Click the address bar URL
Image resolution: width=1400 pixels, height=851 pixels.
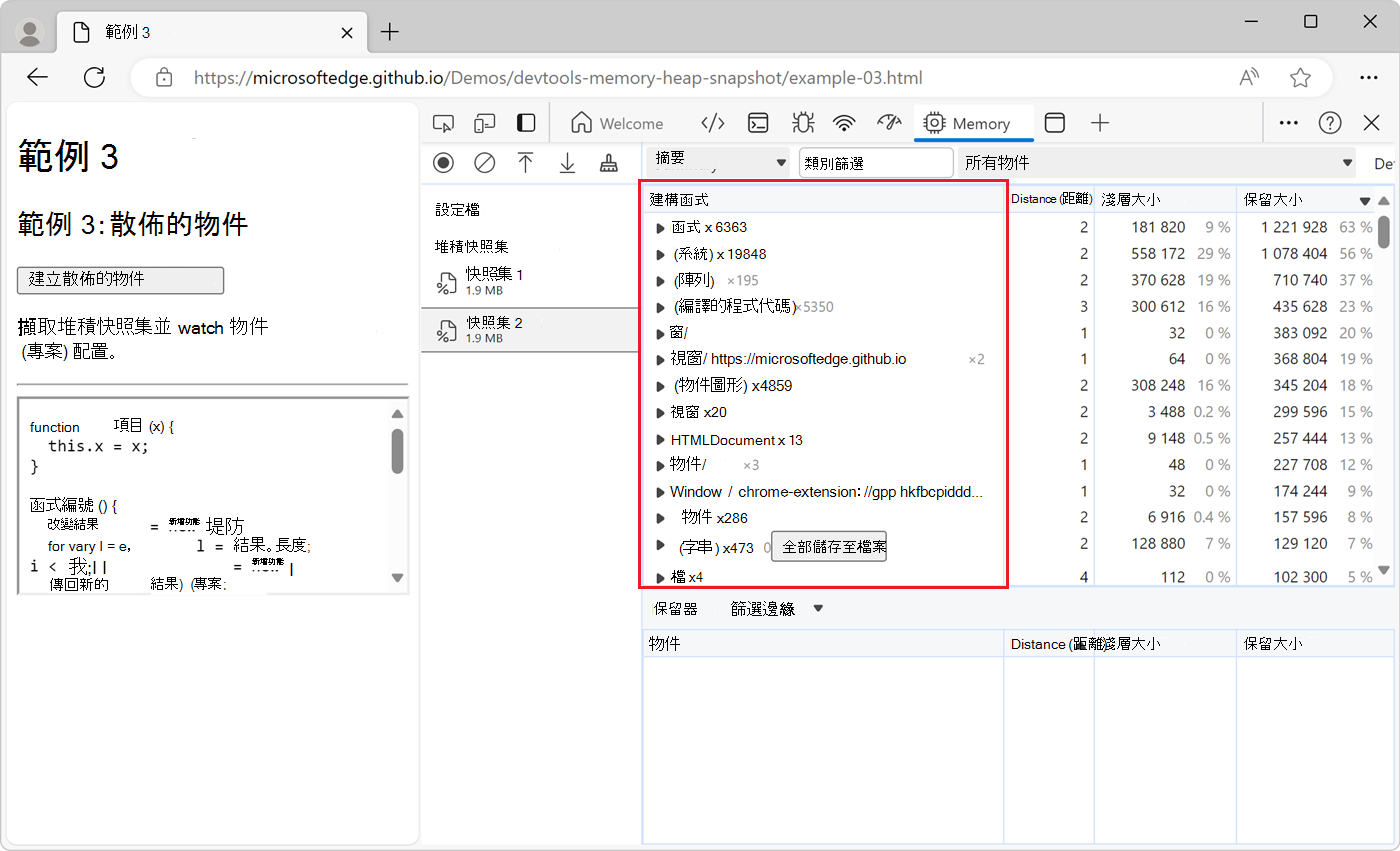(558, 77)
